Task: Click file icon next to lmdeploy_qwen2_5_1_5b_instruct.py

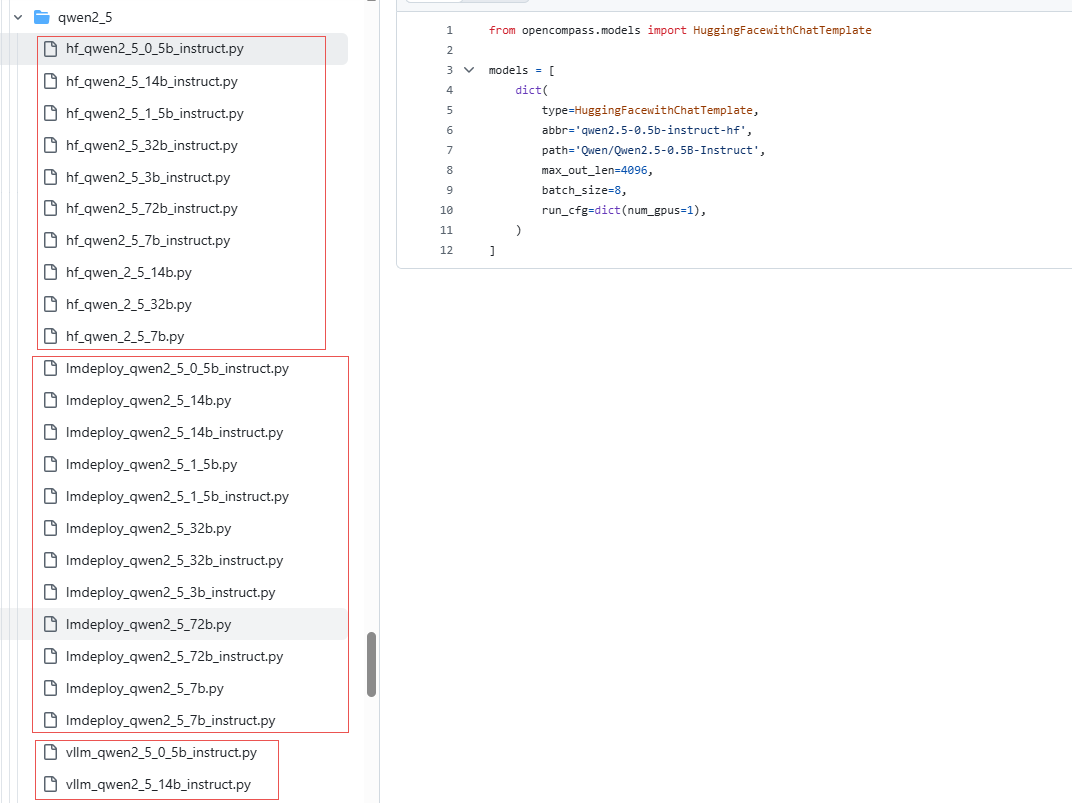Action: pos(51,497)
